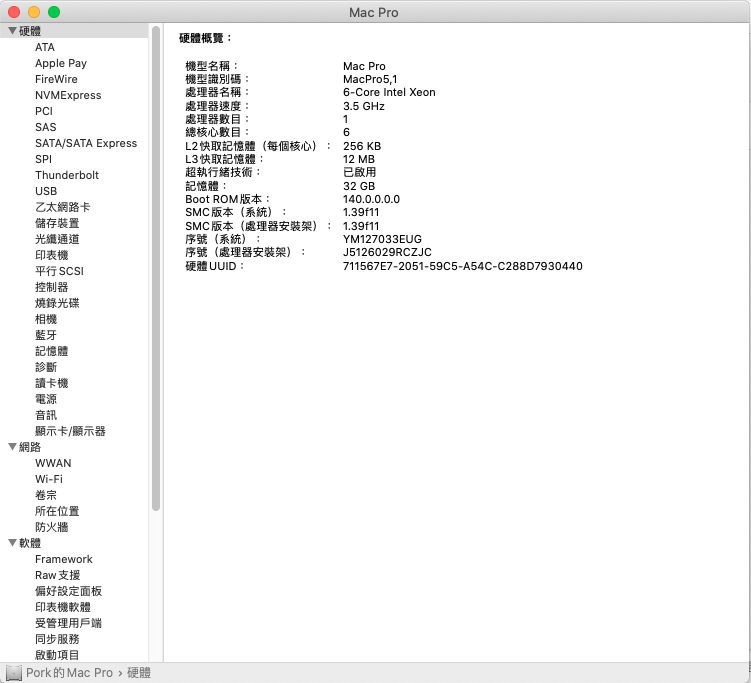This screenshot has width=751, height=683.
Task: Select 診斷 diagnostics entry
Action: click(46, 367)
